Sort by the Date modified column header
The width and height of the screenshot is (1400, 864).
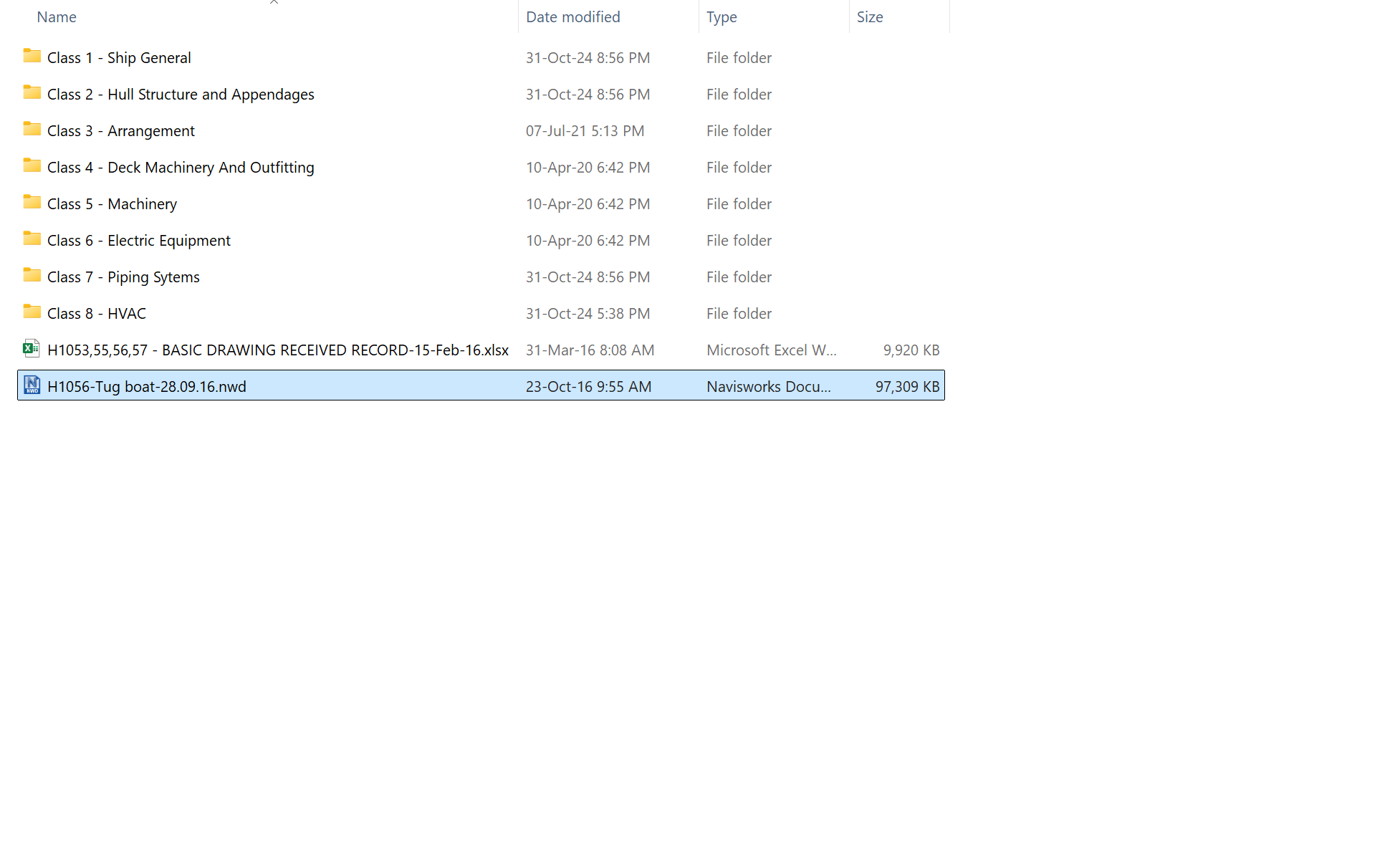coord(572,17)
